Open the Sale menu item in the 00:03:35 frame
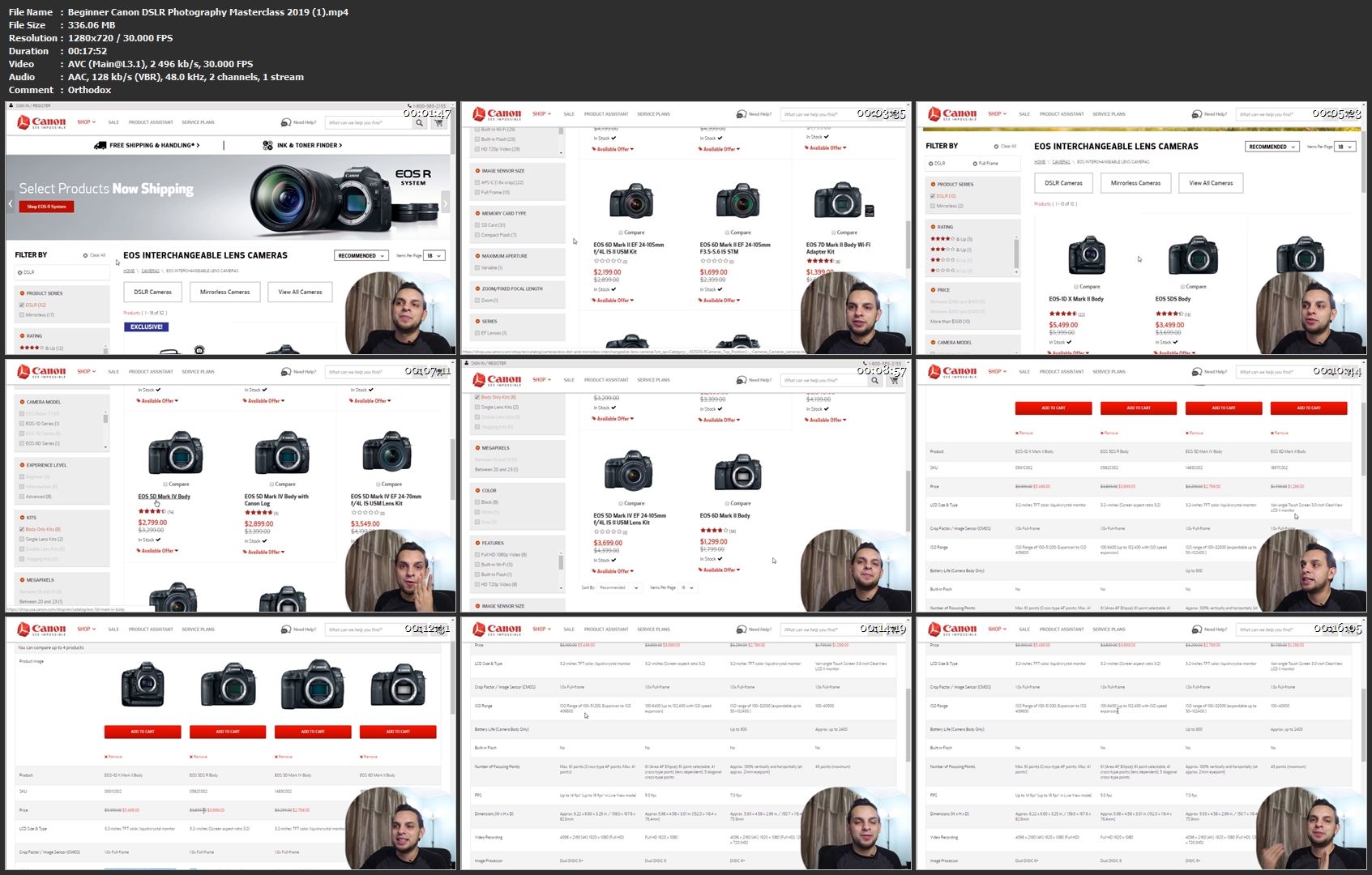 [x=569, y=114]
